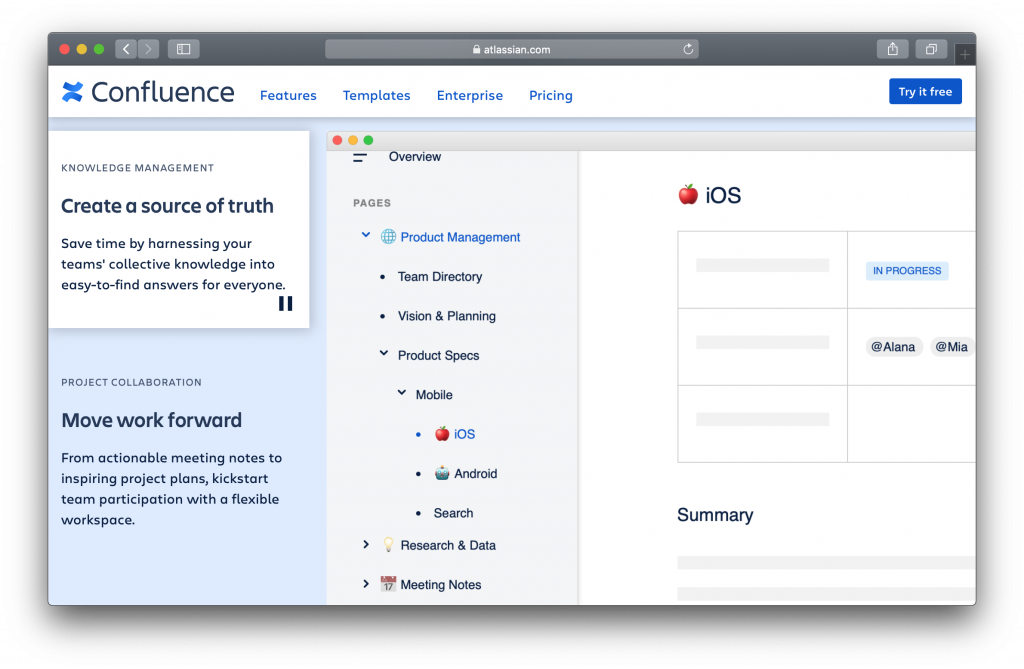Click the PROJECT COLLABORATION label

pyautogui.click(x=131, y=382)
